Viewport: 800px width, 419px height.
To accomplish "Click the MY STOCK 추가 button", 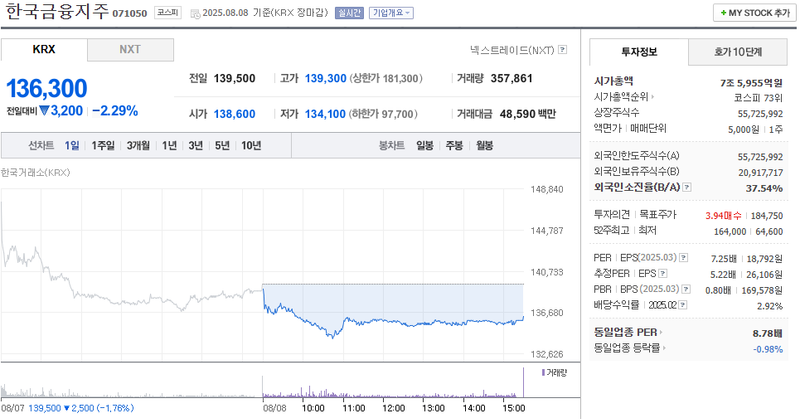I will click(755, 13).
